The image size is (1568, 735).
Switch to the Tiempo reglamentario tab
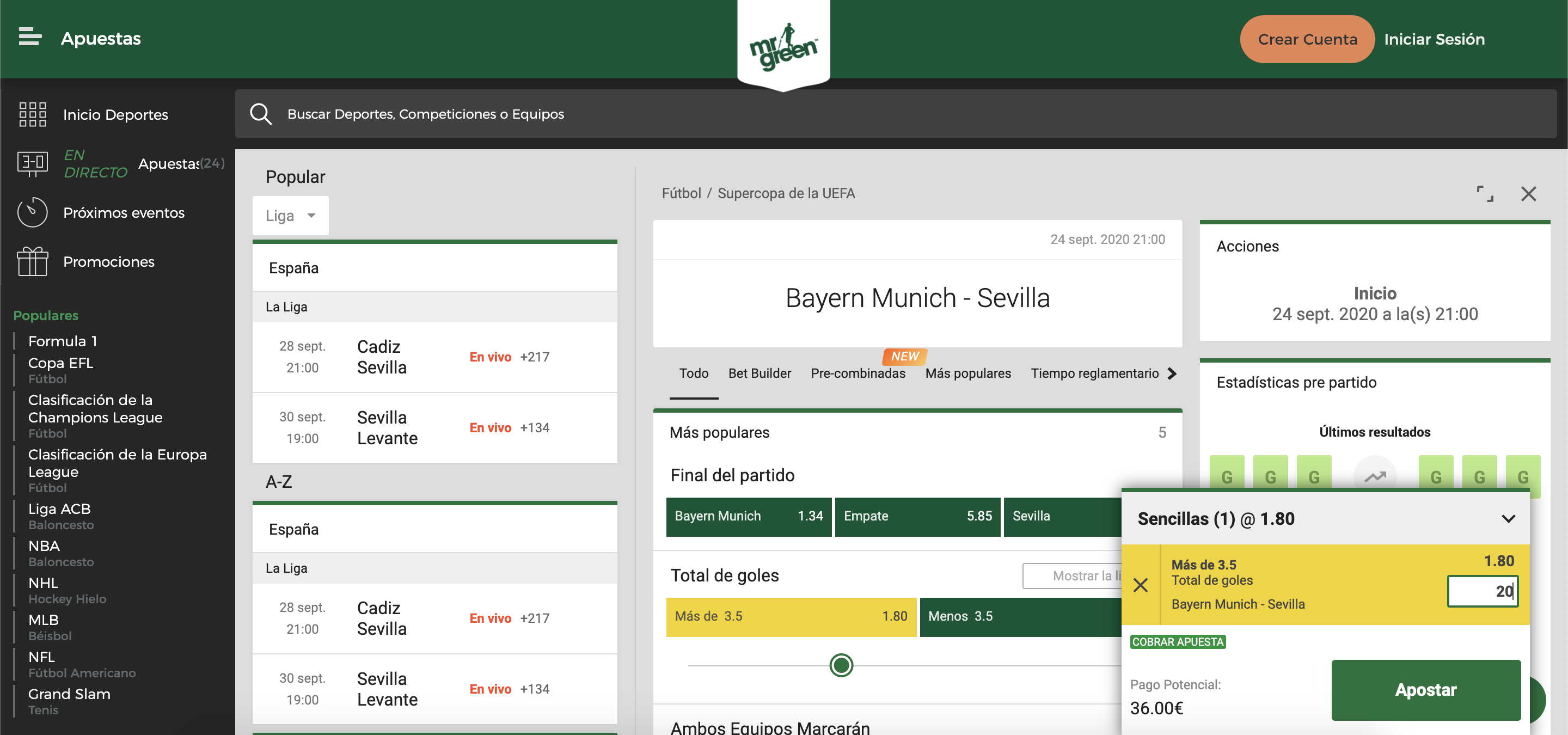[x=1094, y=373]
